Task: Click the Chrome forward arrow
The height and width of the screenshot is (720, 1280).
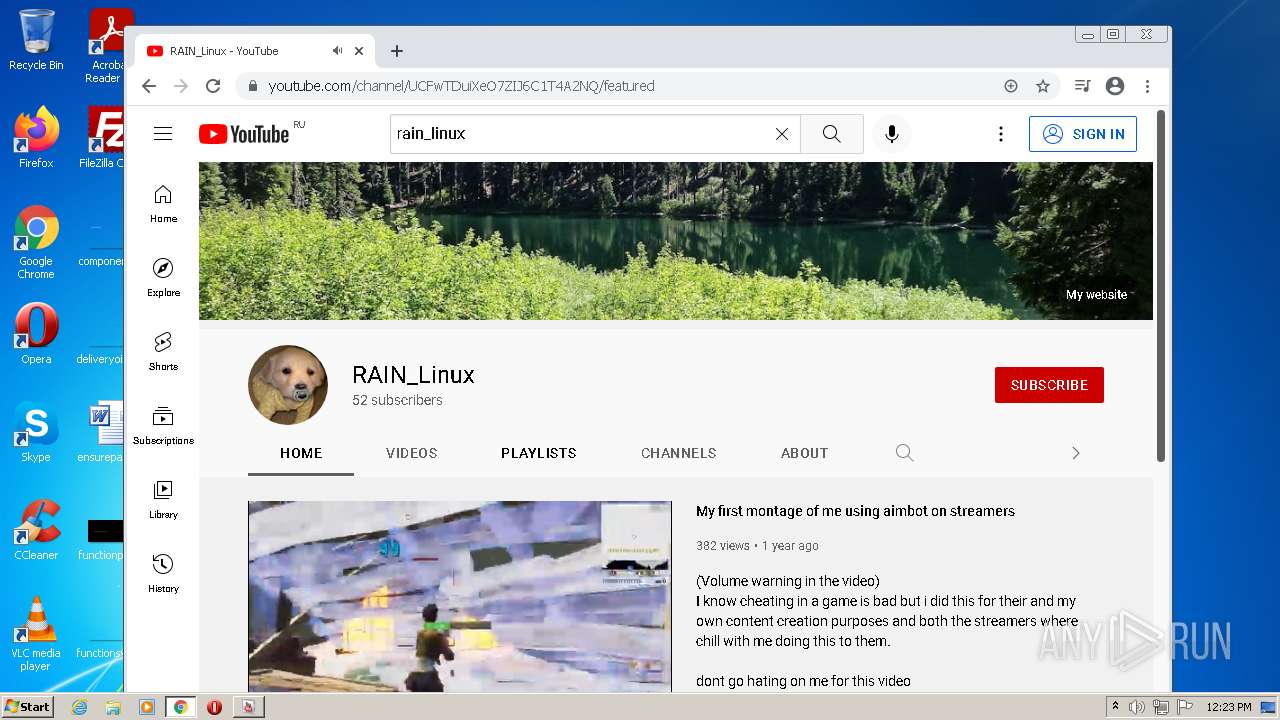Action: tap(181, 86)
